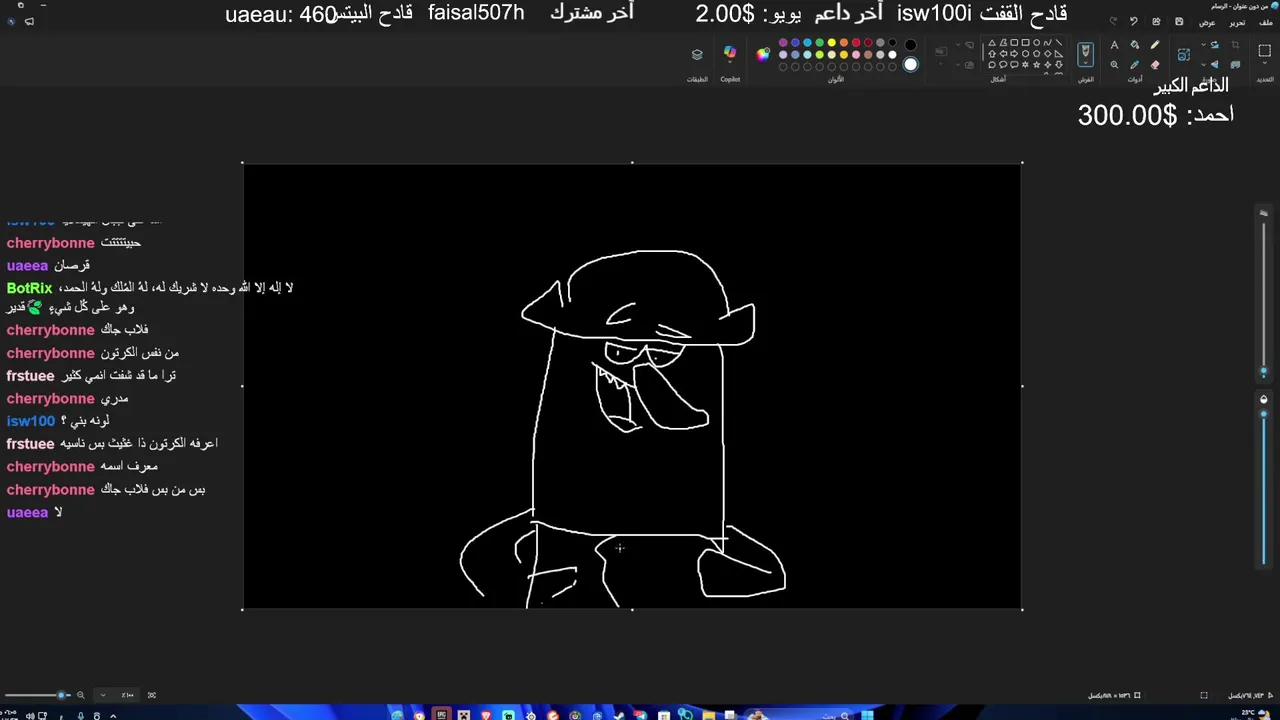Select the Magnifier tool
This screenshot has width=1280, height=720.
[1114, 65]
